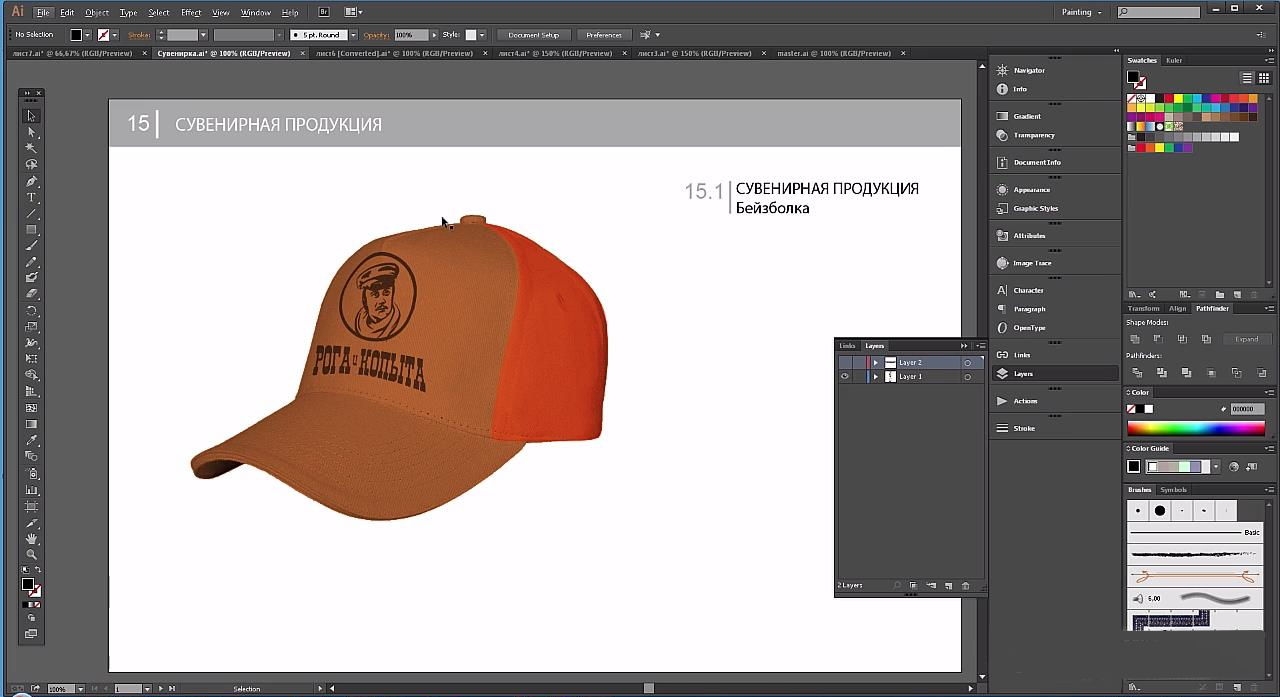Hide Layer 1 with eye icon

(845, 377)
